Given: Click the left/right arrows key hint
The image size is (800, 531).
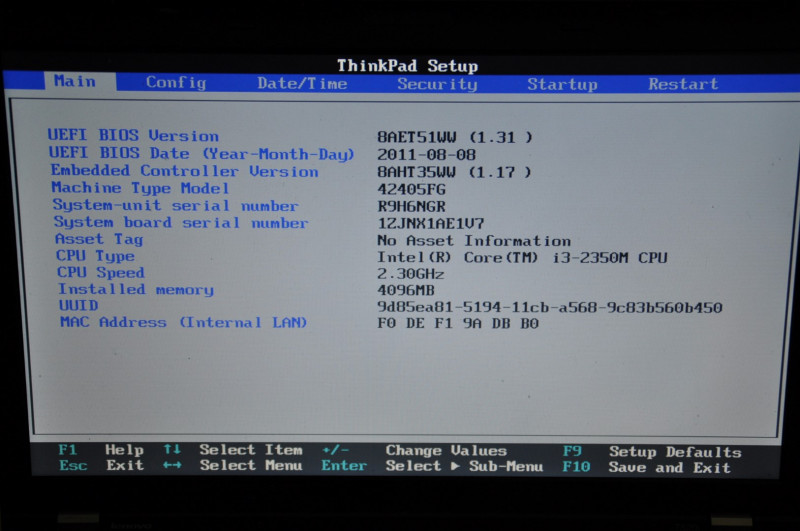Looking at the screenshot, I should (172, 465).
